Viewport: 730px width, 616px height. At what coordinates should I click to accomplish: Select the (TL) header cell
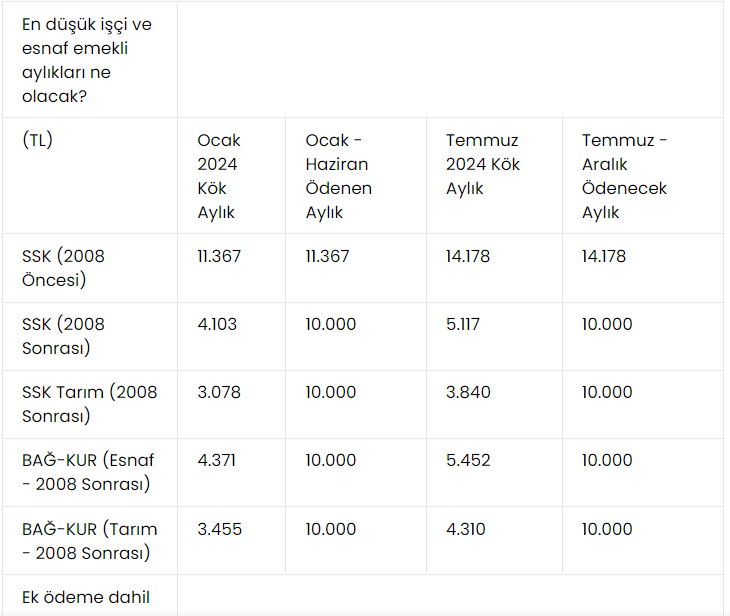(37, 140)
